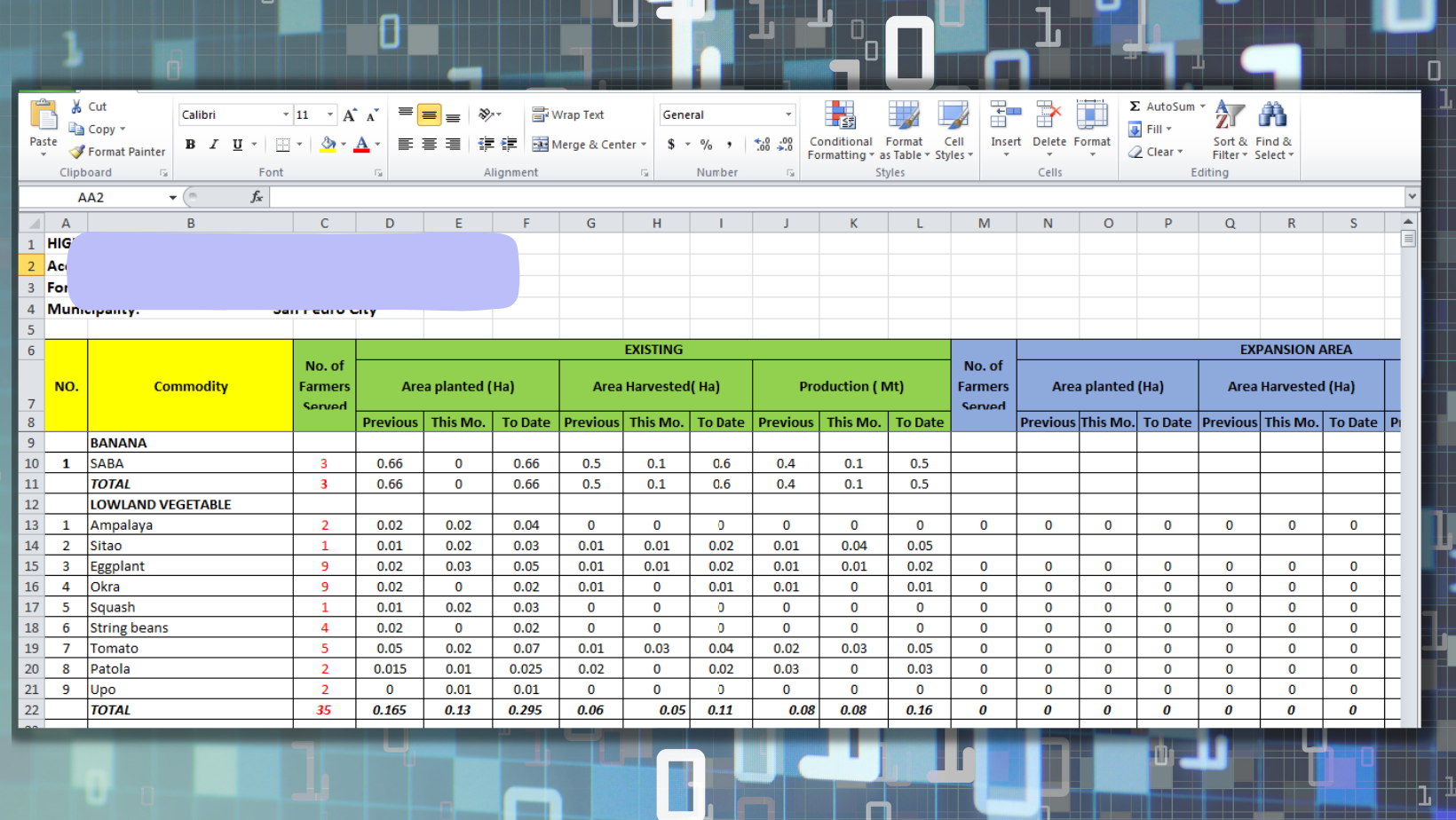Increase cell indent
Screen dimensions: 1456x820
(x=509, y=145)
